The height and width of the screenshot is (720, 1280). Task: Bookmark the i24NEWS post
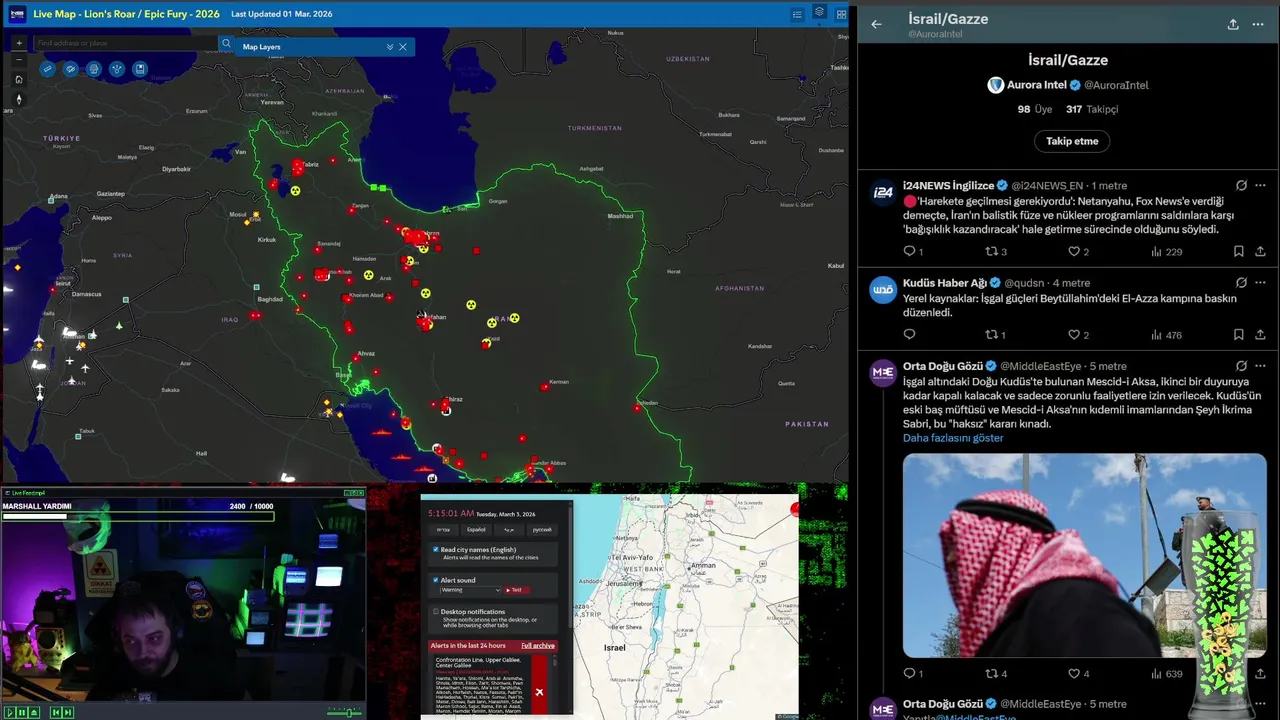(x=1238, y=252)
